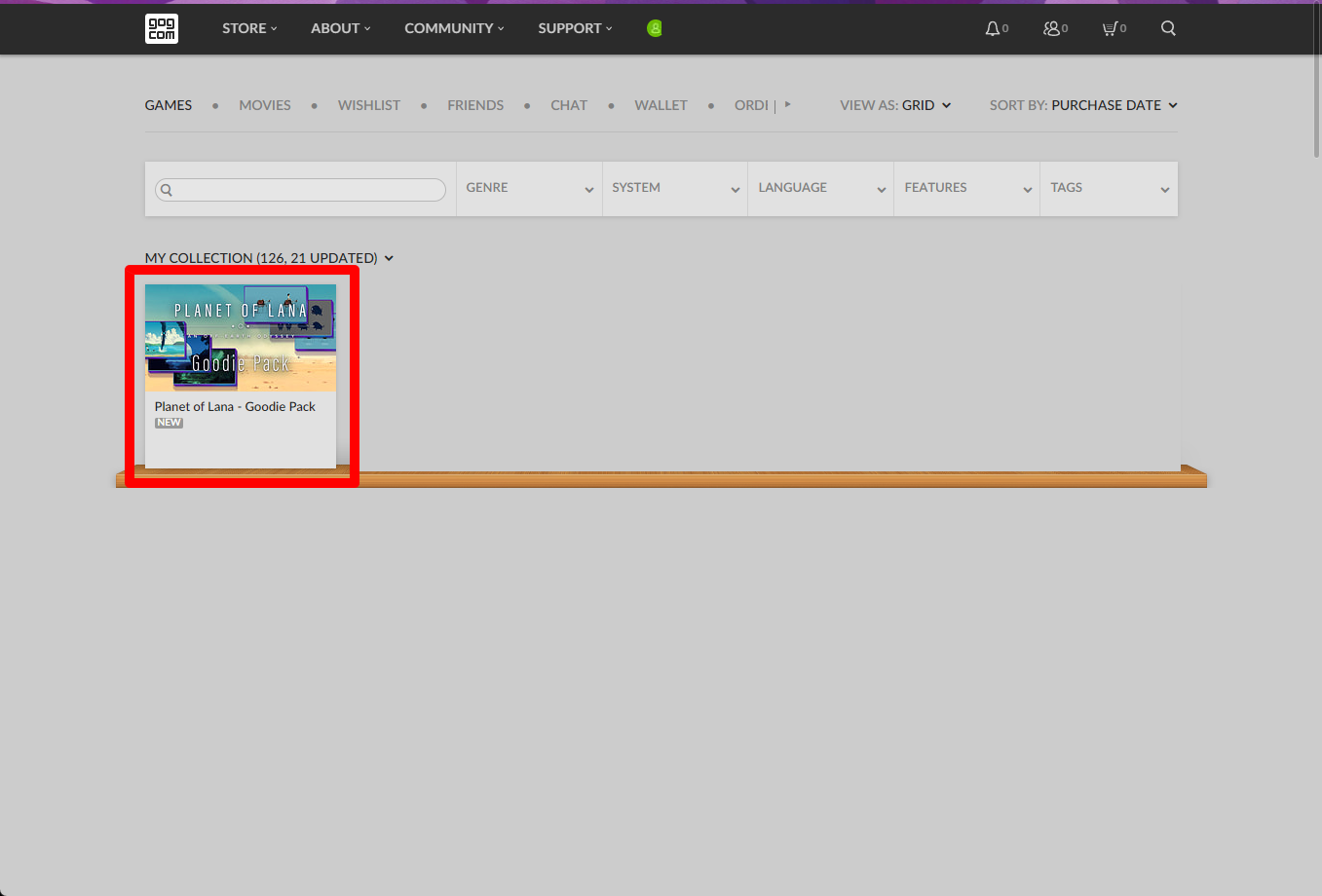The height and width of the screenshot is (896, 1322).
Task: Open the ABOUT menu
Action: pyautogui.click(x=340, y=28)
